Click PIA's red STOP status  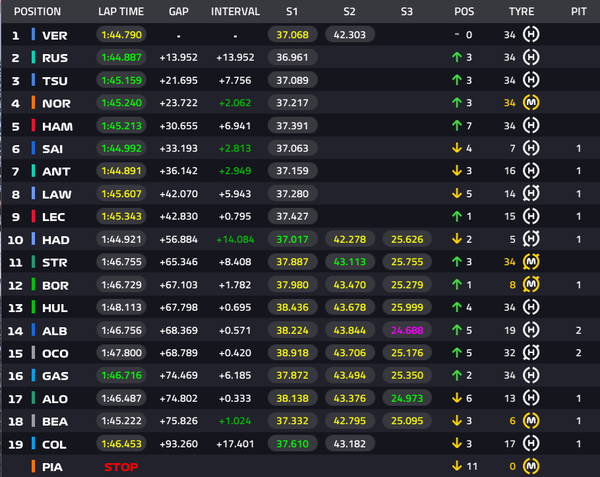pos(121,467)
